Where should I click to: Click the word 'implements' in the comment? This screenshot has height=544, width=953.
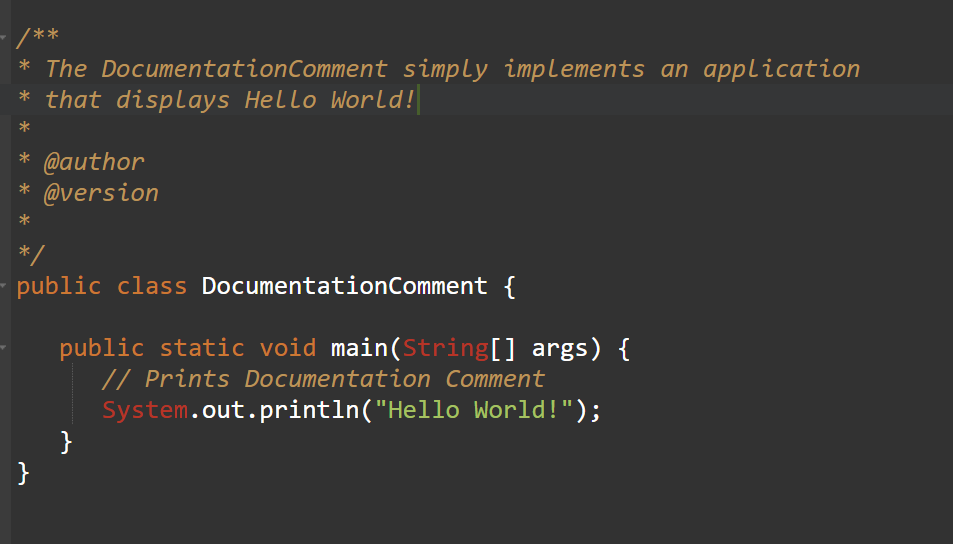point(574,70)
